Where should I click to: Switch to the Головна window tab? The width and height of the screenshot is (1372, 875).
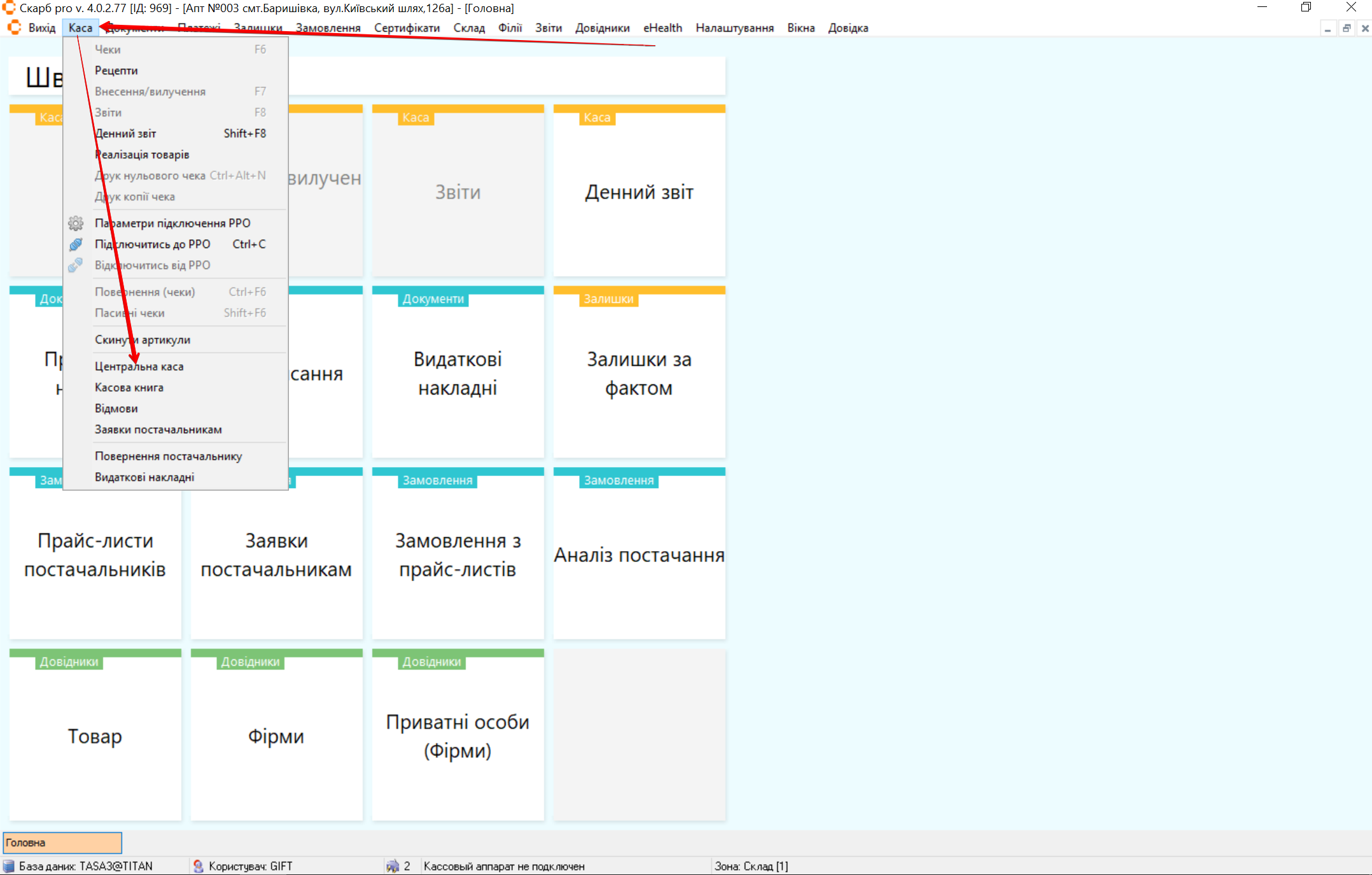[x=62, y=843]
